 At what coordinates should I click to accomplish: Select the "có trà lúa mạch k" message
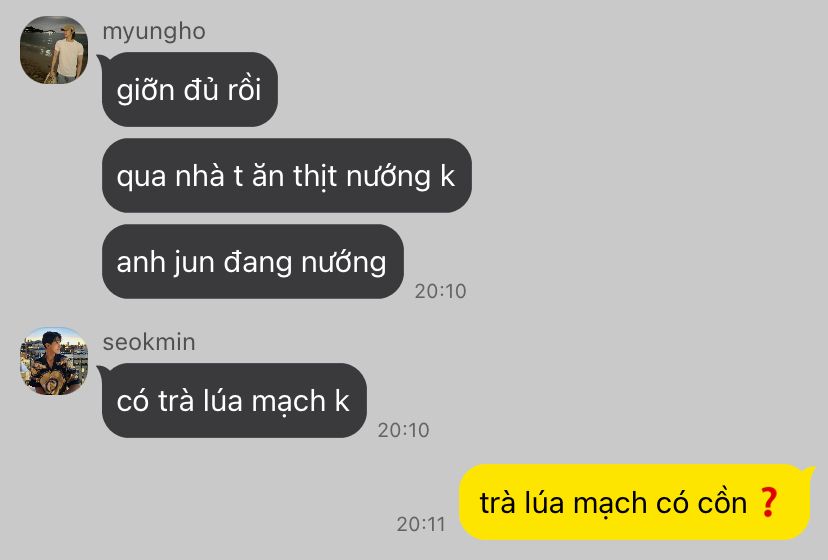coord(234,400)
